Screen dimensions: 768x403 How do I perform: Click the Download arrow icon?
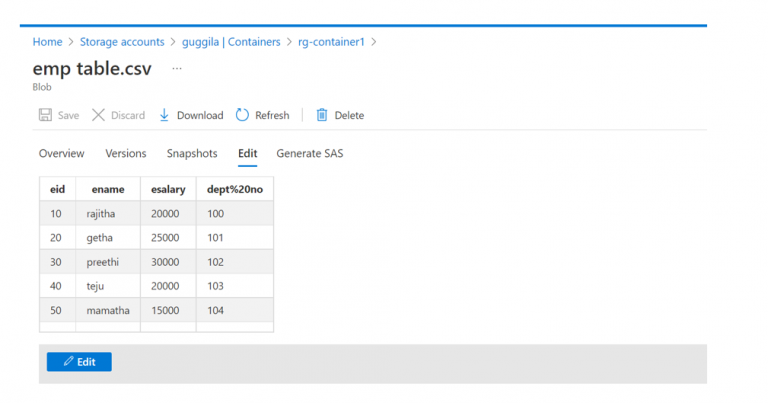click(x=165, y=115)
